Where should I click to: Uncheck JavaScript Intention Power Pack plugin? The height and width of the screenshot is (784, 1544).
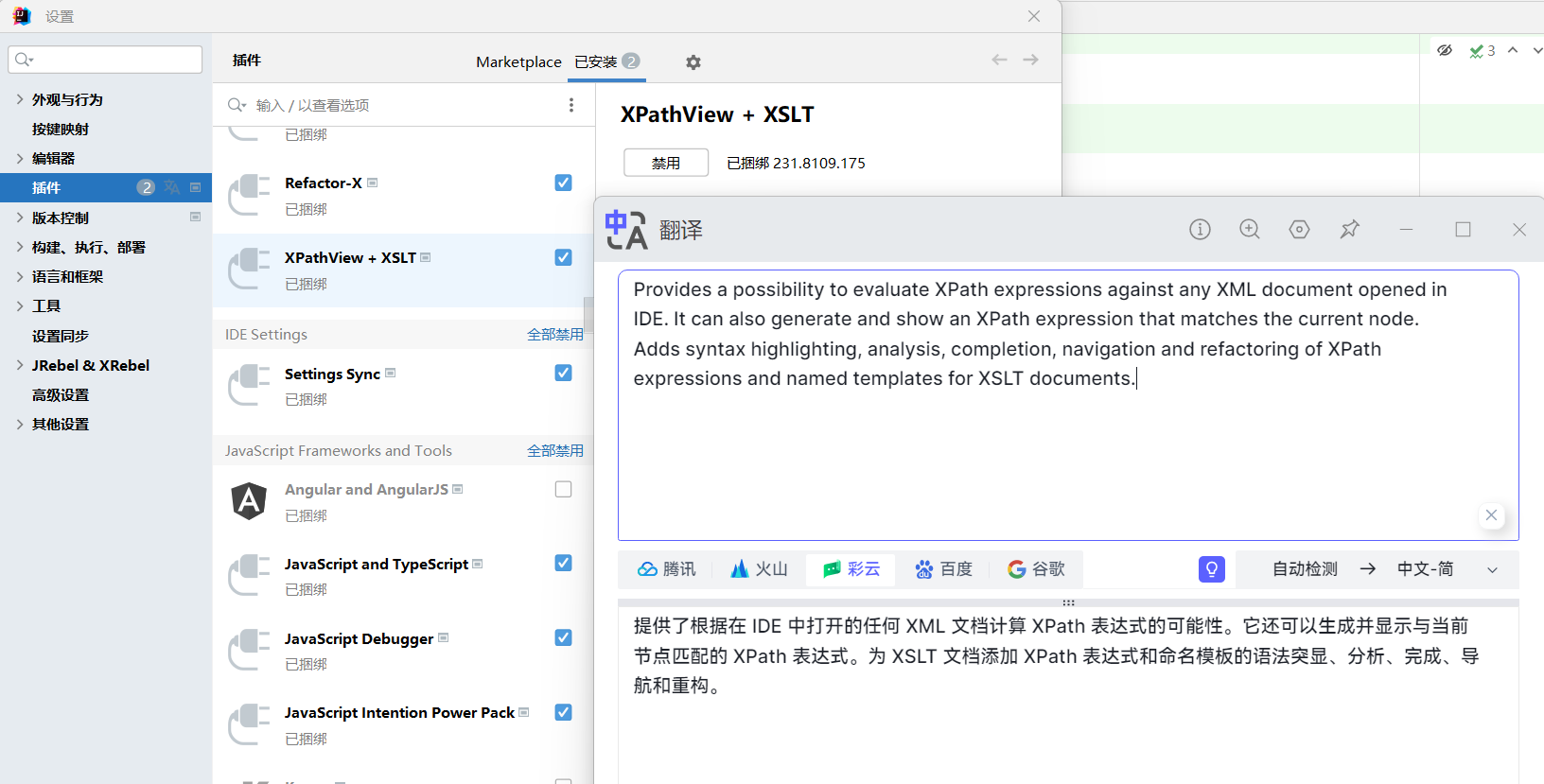coord(563,712)
